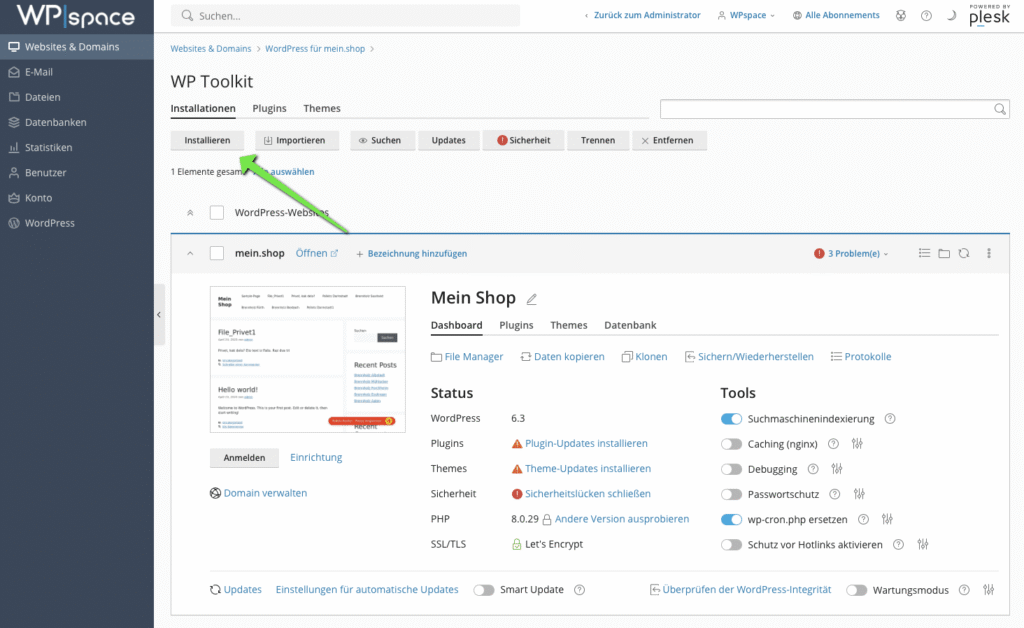Click the Installieren button
The width and height of the screenshot is (1024, 628).
(207, 140)
